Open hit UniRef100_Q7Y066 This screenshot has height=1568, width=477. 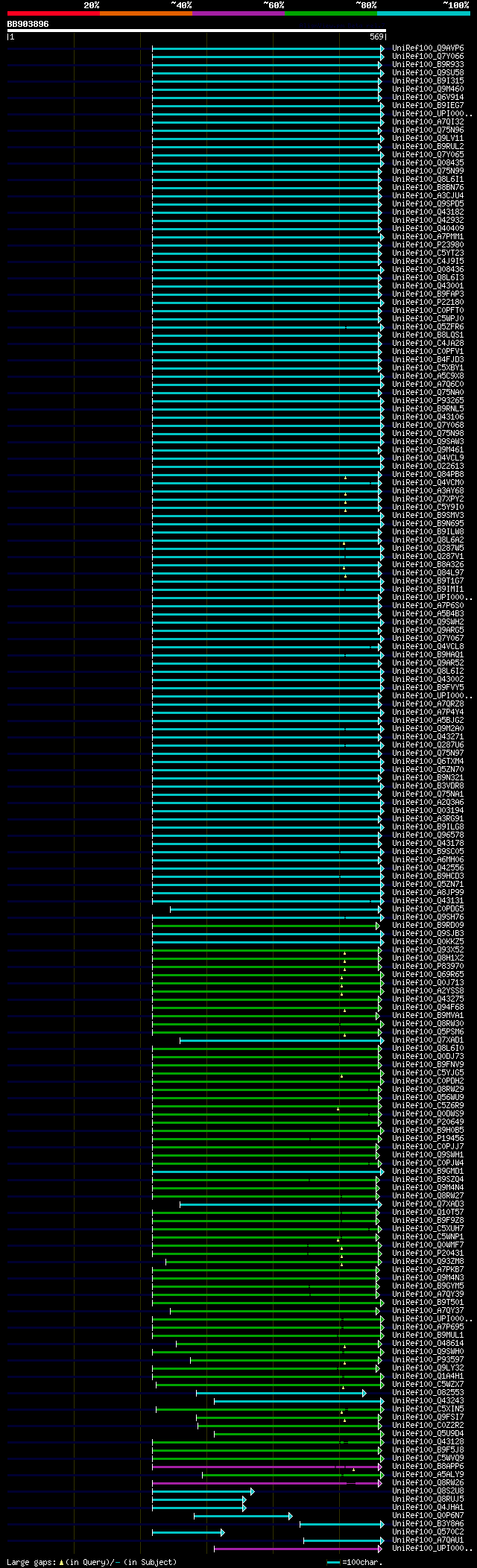point(428,57)
